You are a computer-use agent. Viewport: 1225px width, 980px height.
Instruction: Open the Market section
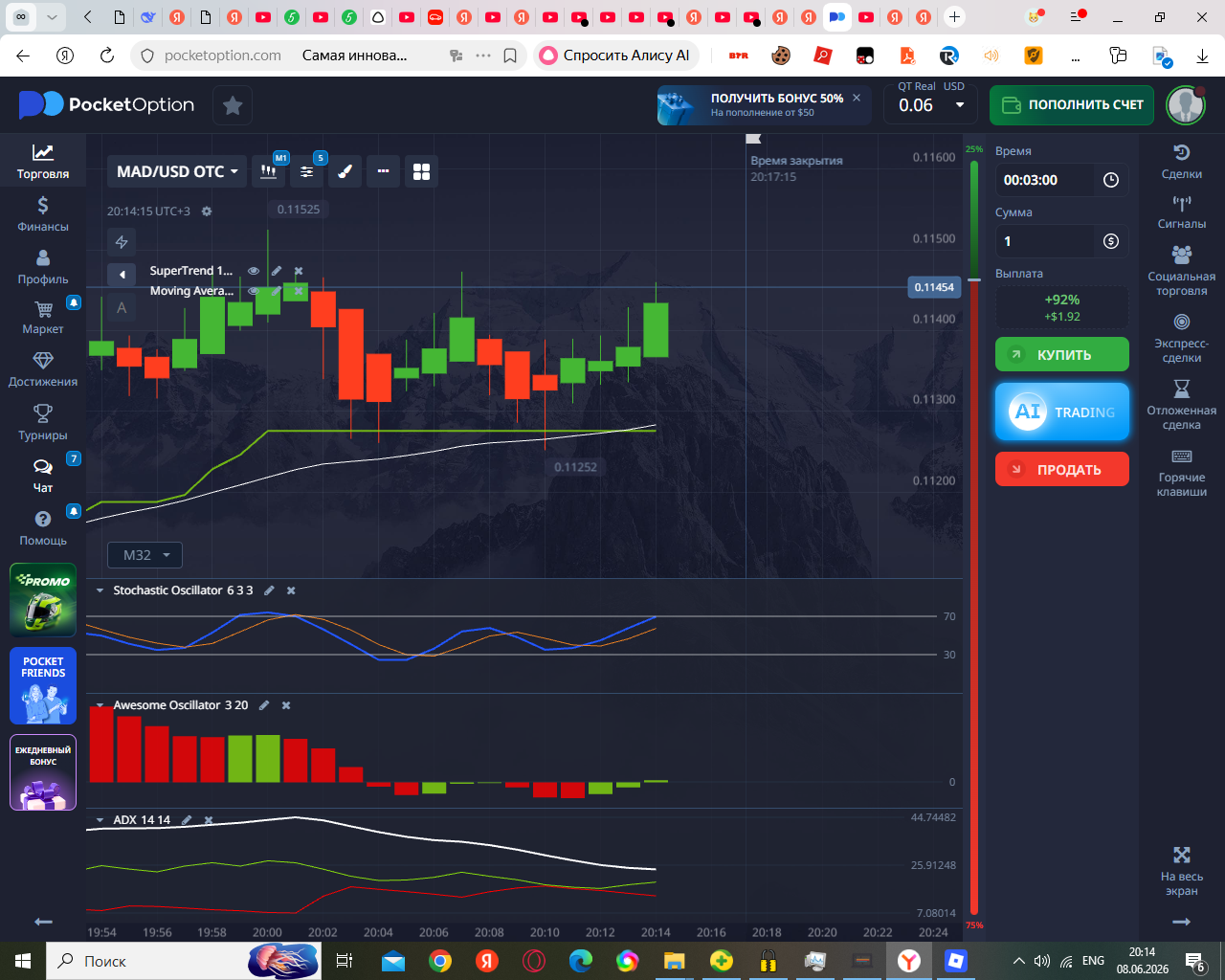tap(43, 318)
